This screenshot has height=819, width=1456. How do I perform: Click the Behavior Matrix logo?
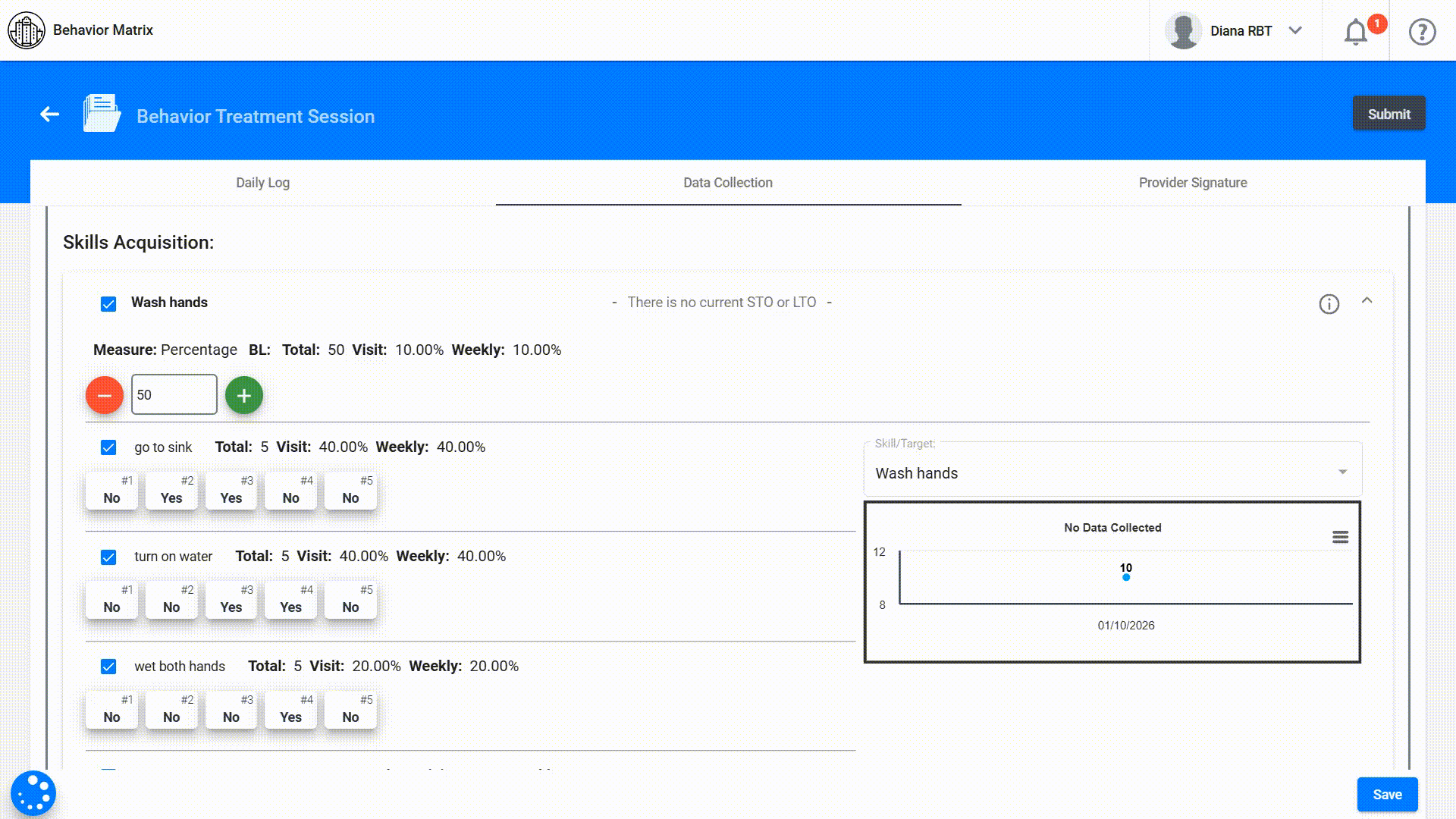click(27, 30)
